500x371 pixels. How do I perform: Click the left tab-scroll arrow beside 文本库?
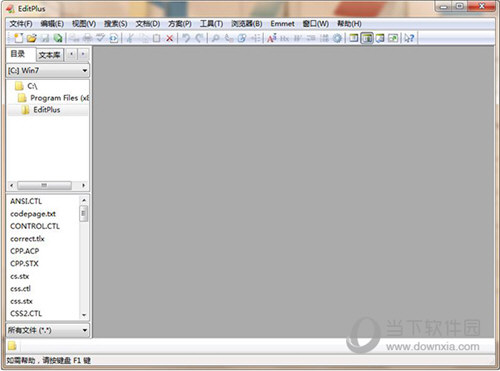71,54
